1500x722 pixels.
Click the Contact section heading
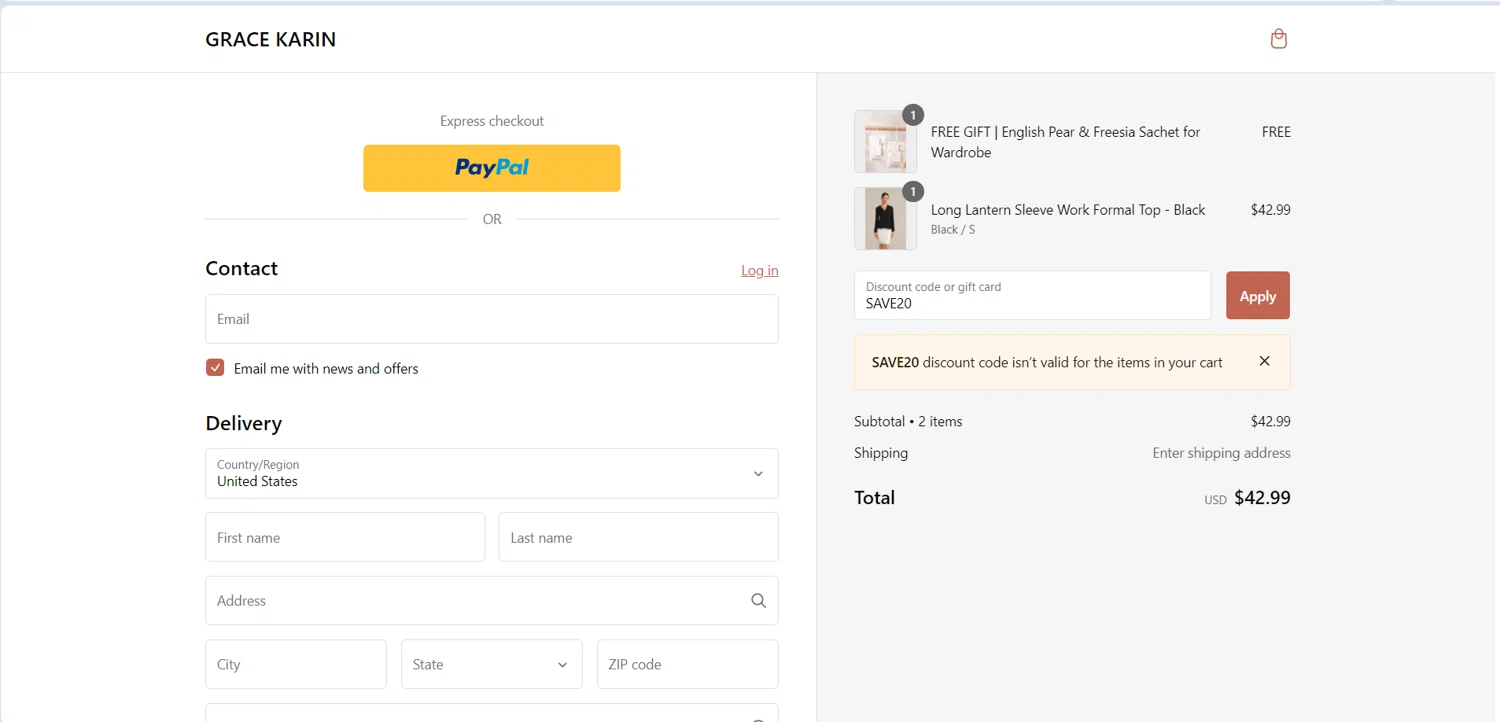[242, 268]
